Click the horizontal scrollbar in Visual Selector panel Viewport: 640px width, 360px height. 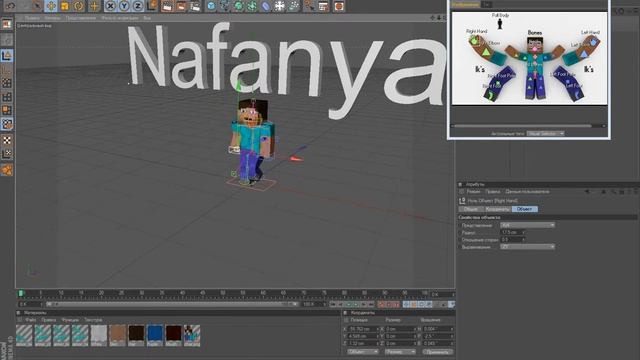point(523,126)
